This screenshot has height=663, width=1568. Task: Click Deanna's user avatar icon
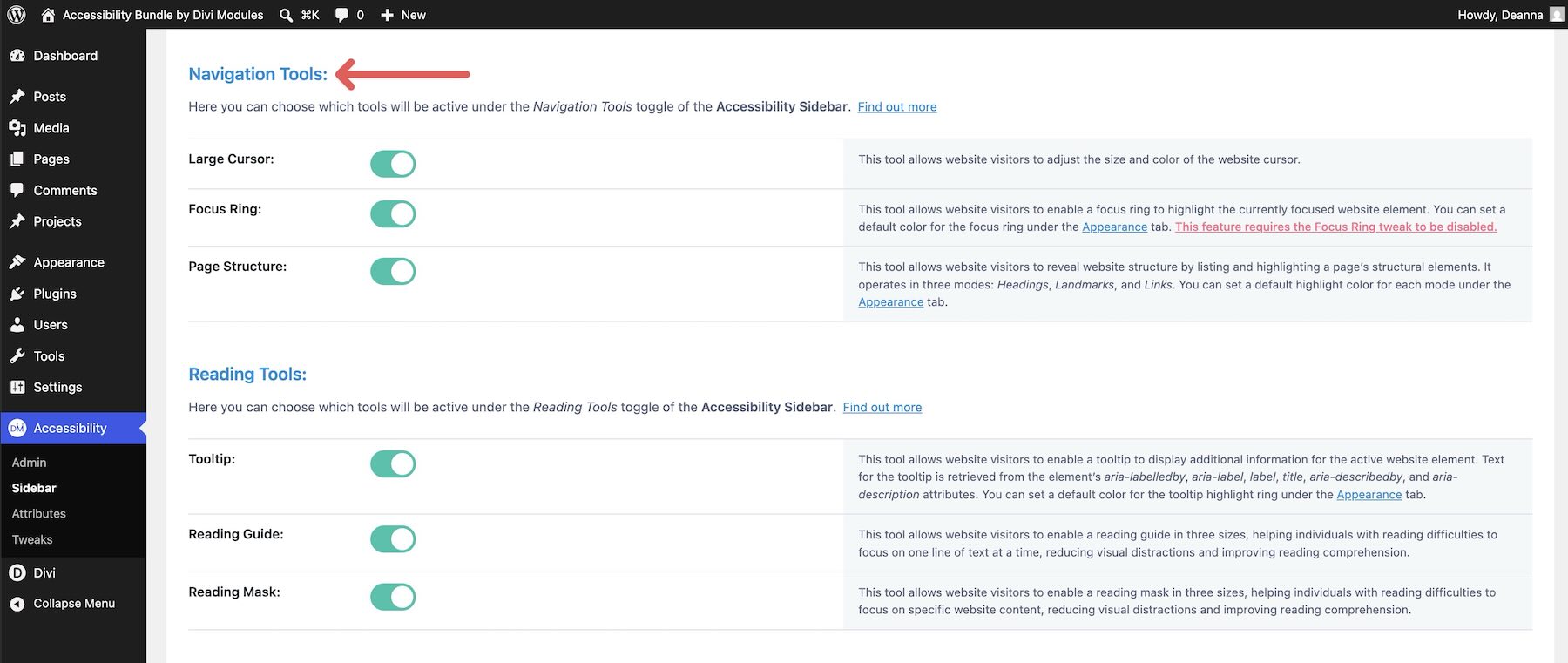pos(1557,15)
